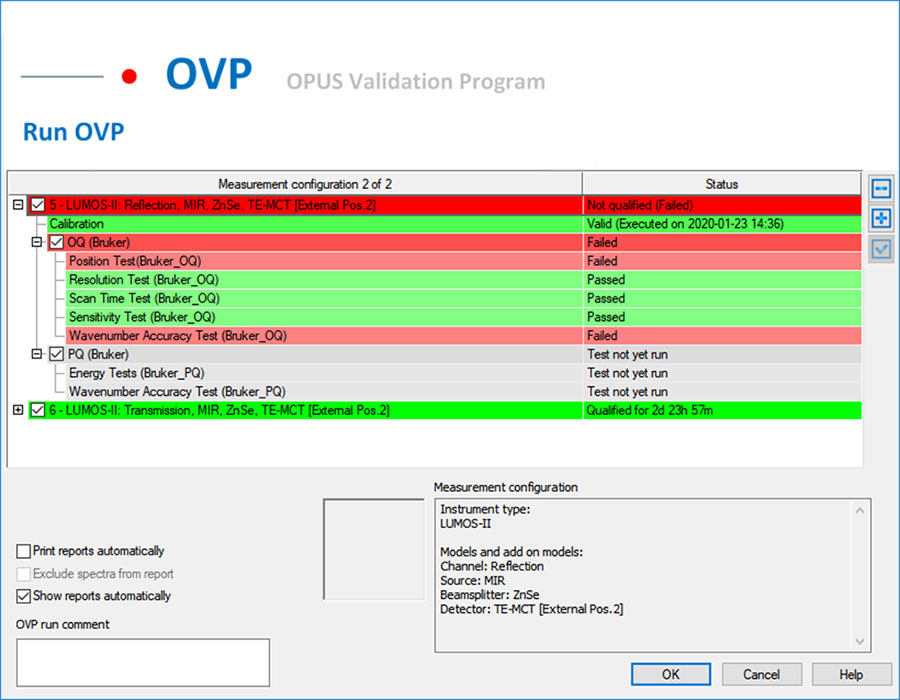Collapse the PQ (Bruker) tree node
The width and height of the screenshot is (900, 700).
coord(37,354)
